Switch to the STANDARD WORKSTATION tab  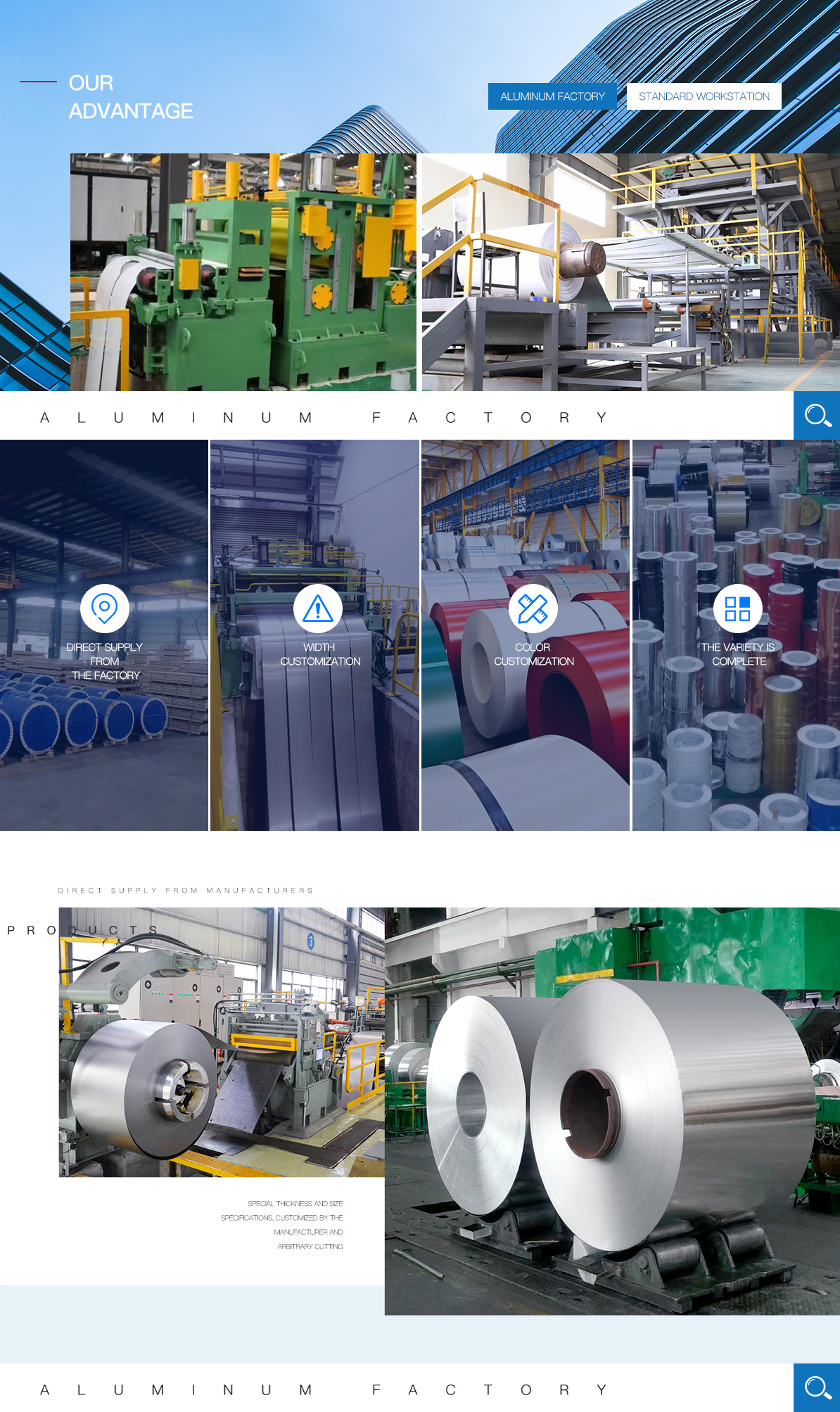704,96
